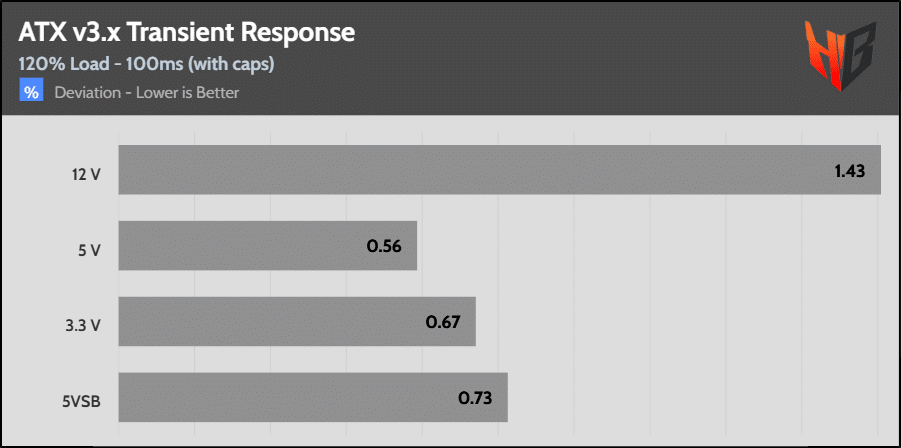Select the 0.73 value label

coord(475,398)
